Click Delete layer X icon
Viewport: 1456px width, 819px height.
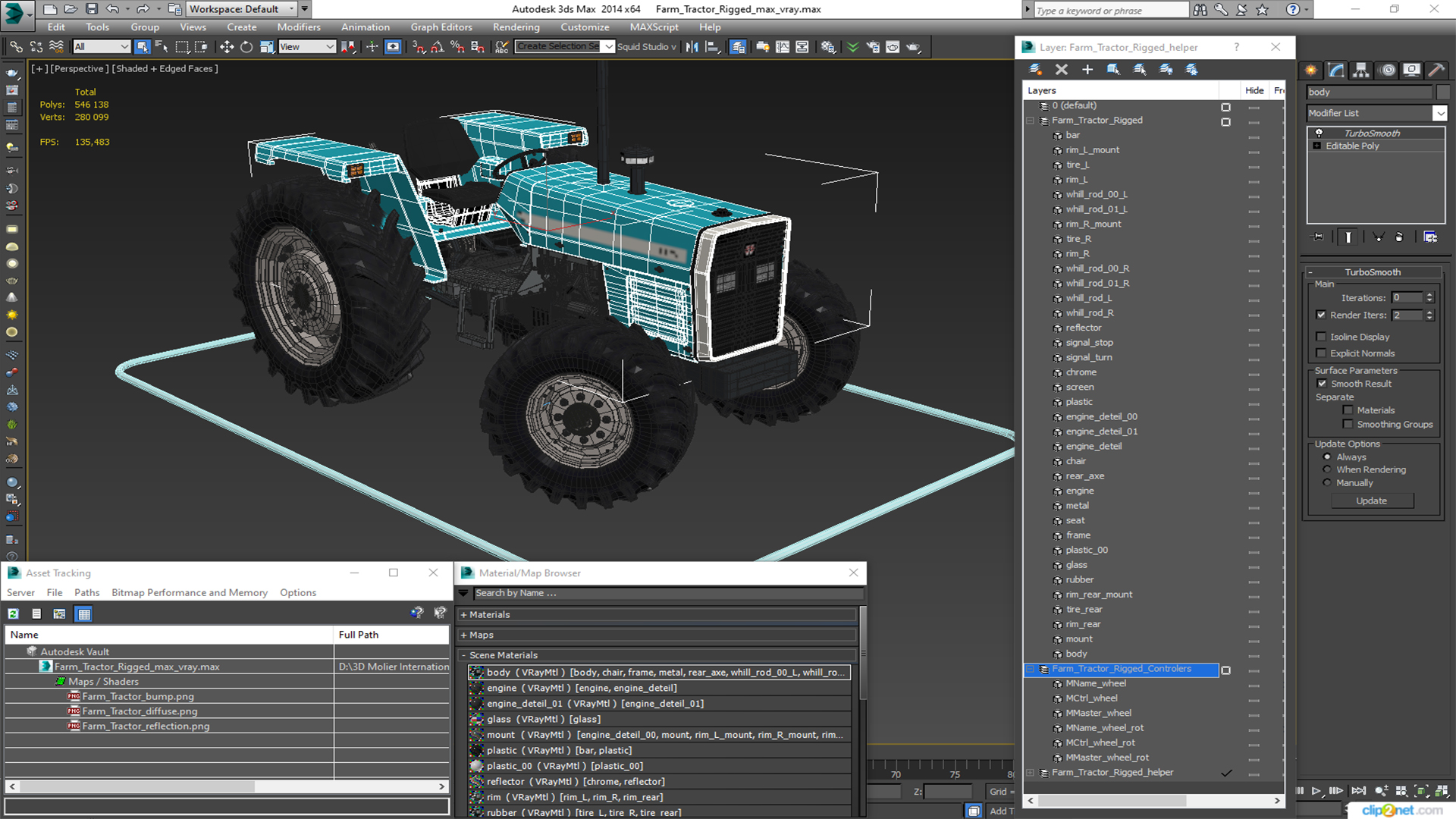(x=1062, y=70)
